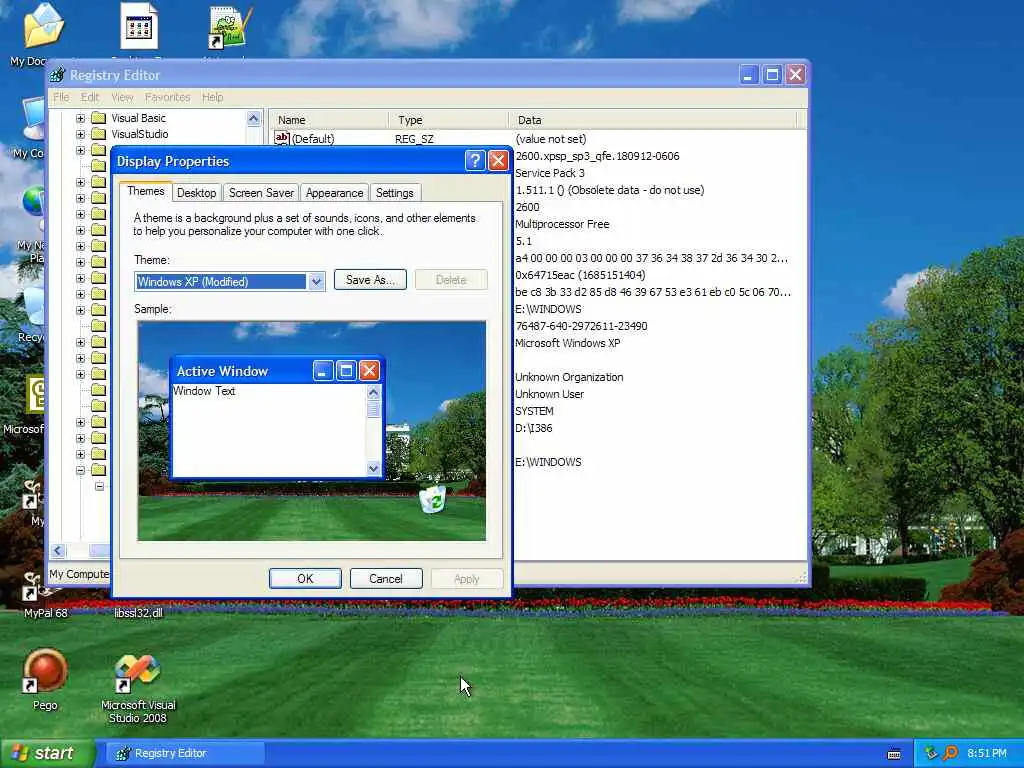1024x768 pixels.
Task: Open the MyPal 68 desktop shortcut
Action: 44,596
